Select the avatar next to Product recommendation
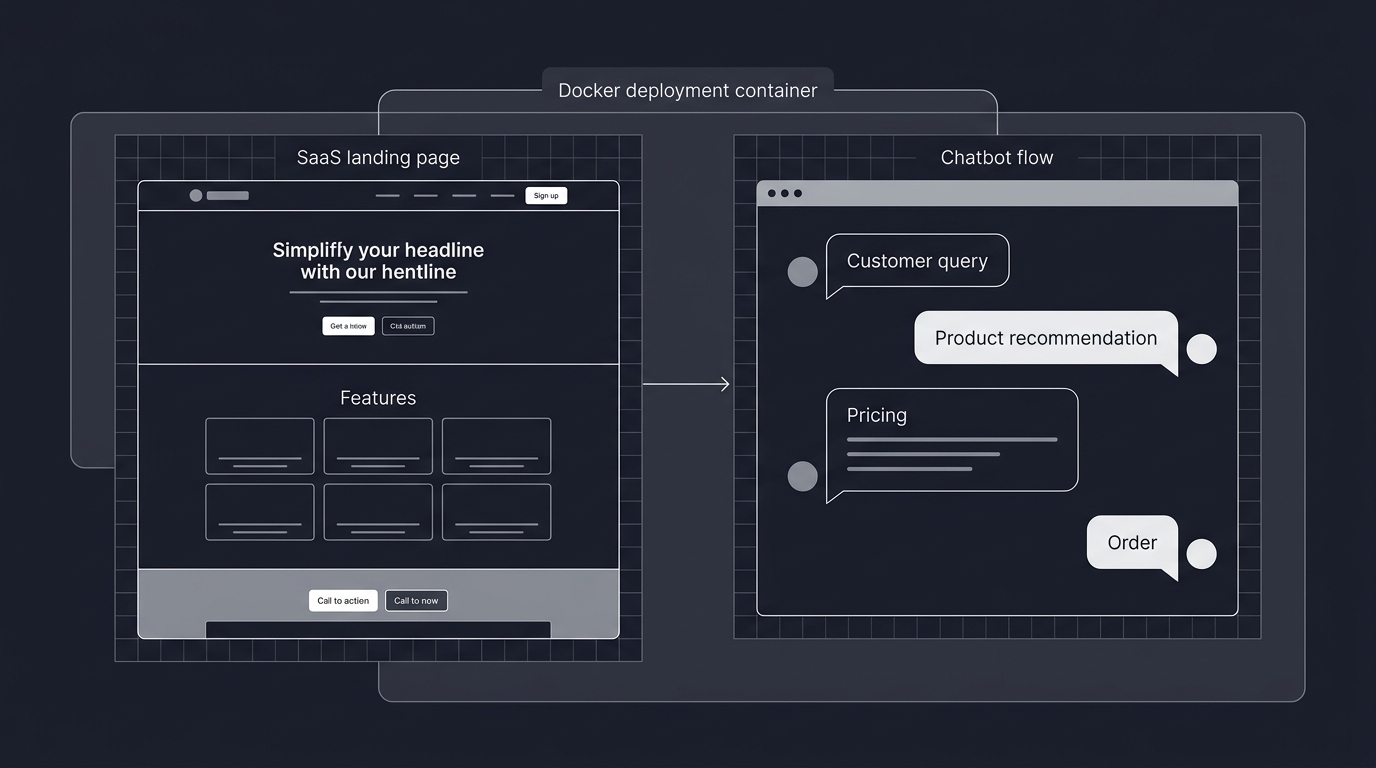Viewport: 1376px width, 768px height. point(1201,348)
